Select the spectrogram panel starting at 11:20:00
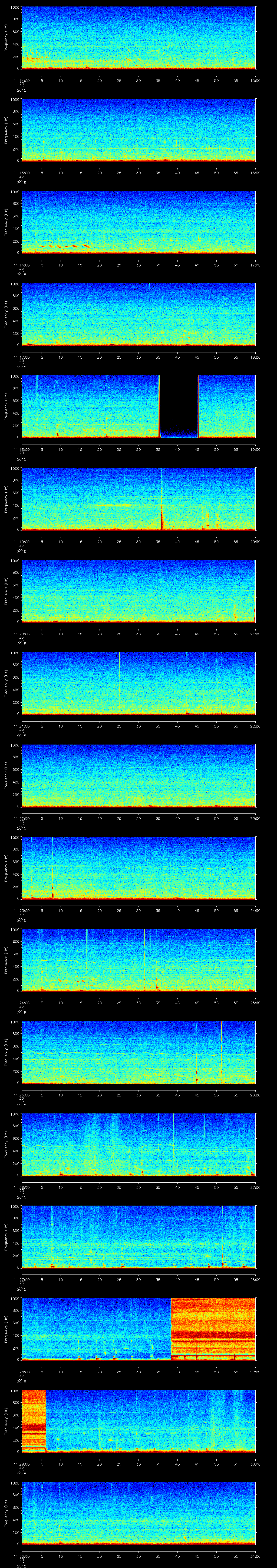Viewport: 277px width, 1568px height. coord(139,591)
